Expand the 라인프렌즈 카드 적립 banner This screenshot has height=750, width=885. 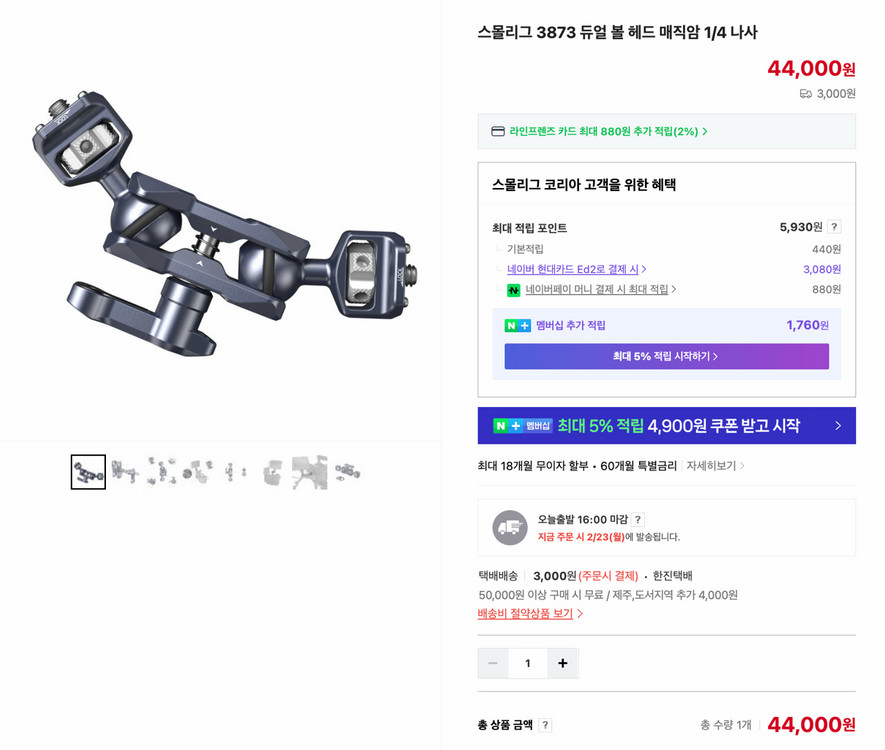click(666, 131)
